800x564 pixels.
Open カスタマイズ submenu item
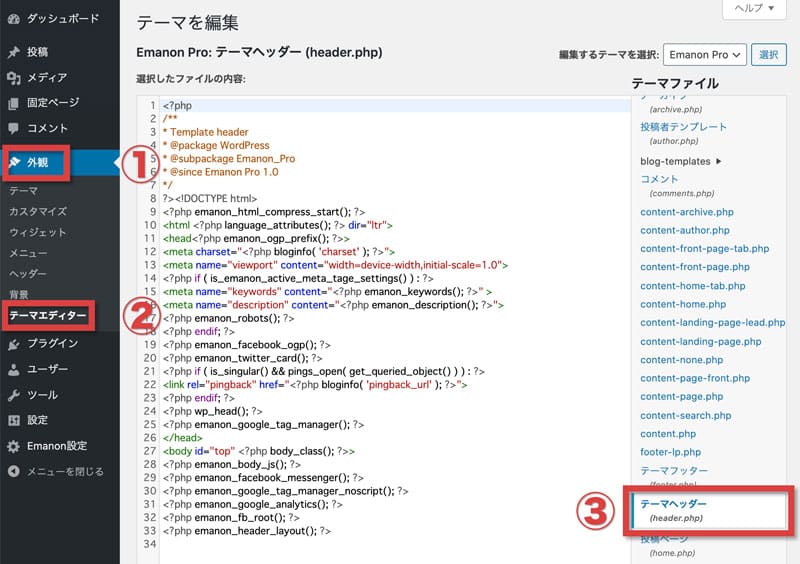38,211
